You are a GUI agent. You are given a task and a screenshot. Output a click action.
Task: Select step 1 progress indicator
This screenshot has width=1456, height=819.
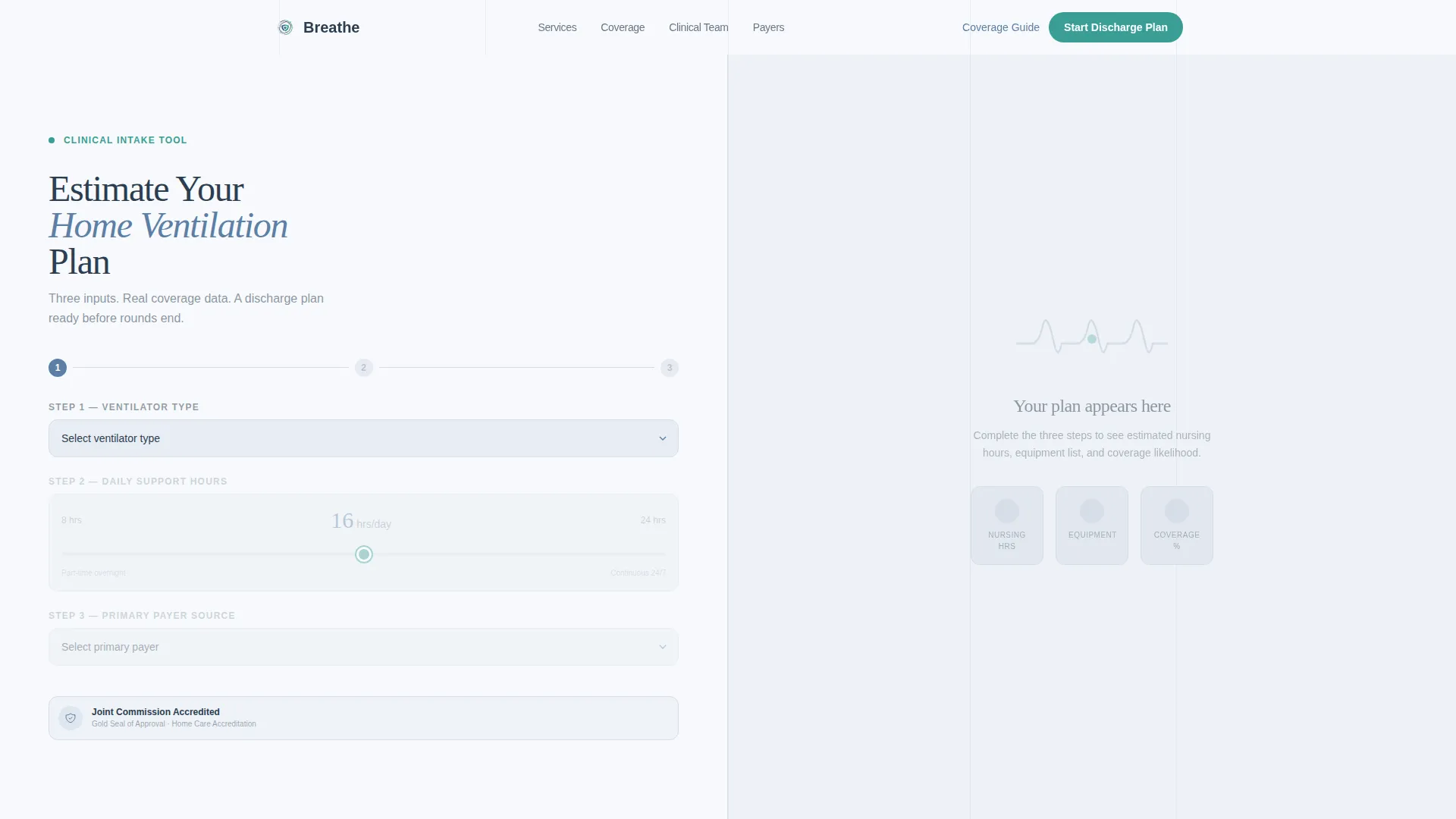(x=58, y=368)
